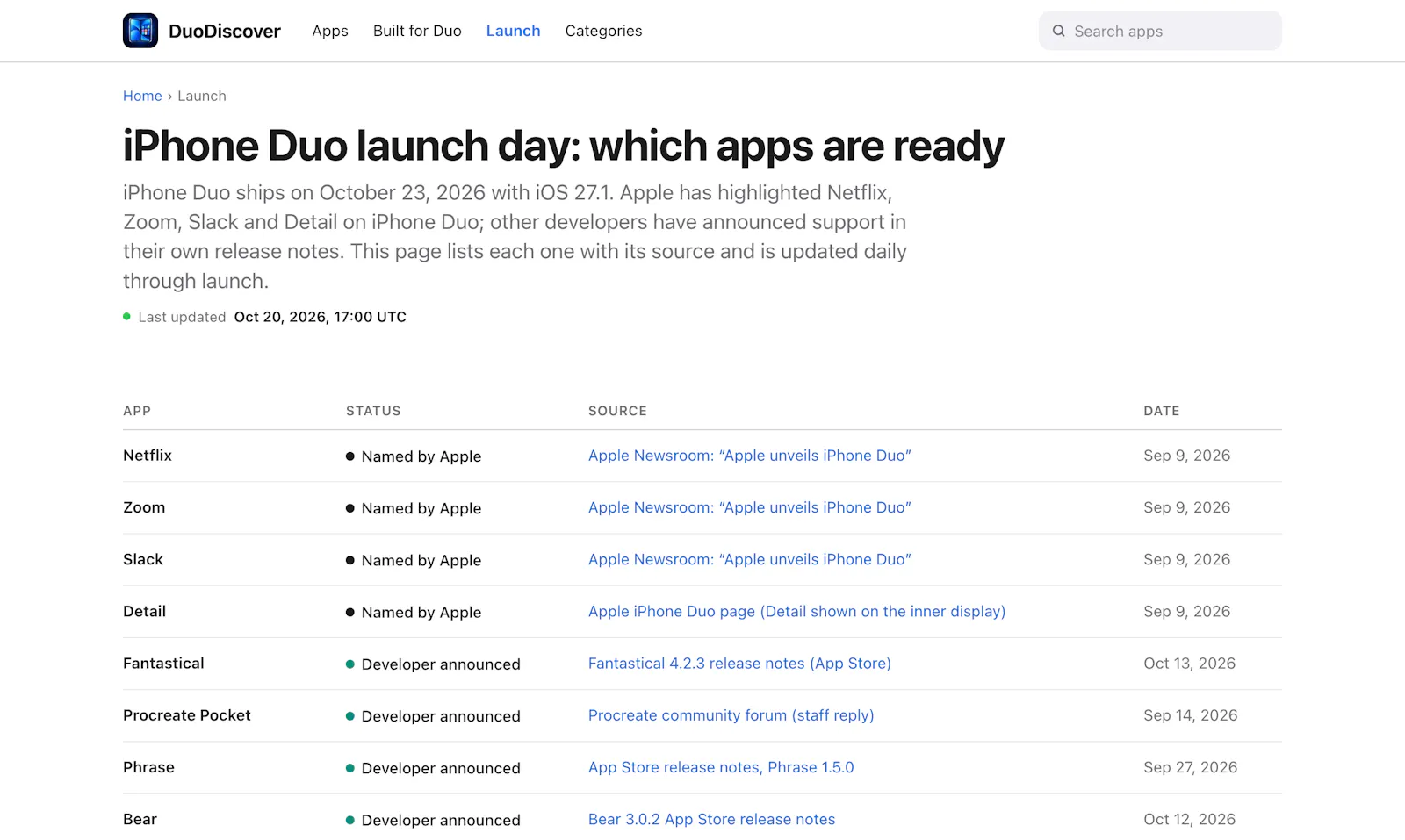Click the Slack app name
Viewport: 1405px width, 840px height.
143,559
